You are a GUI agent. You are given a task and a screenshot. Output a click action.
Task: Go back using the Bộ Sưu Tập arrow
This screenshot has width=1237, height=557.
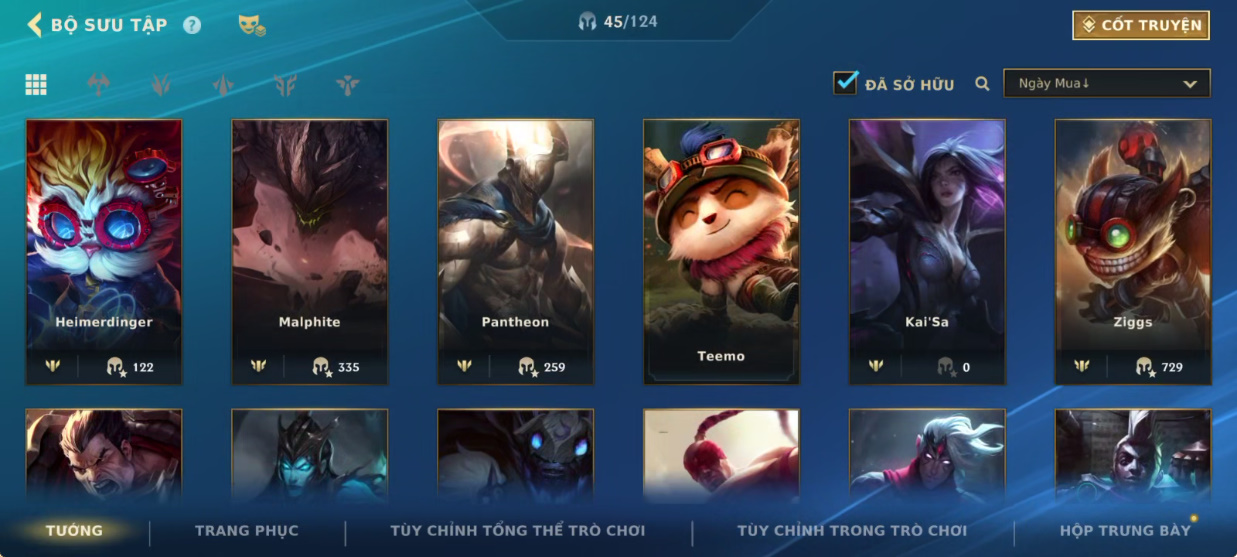[x=34, y=25]
